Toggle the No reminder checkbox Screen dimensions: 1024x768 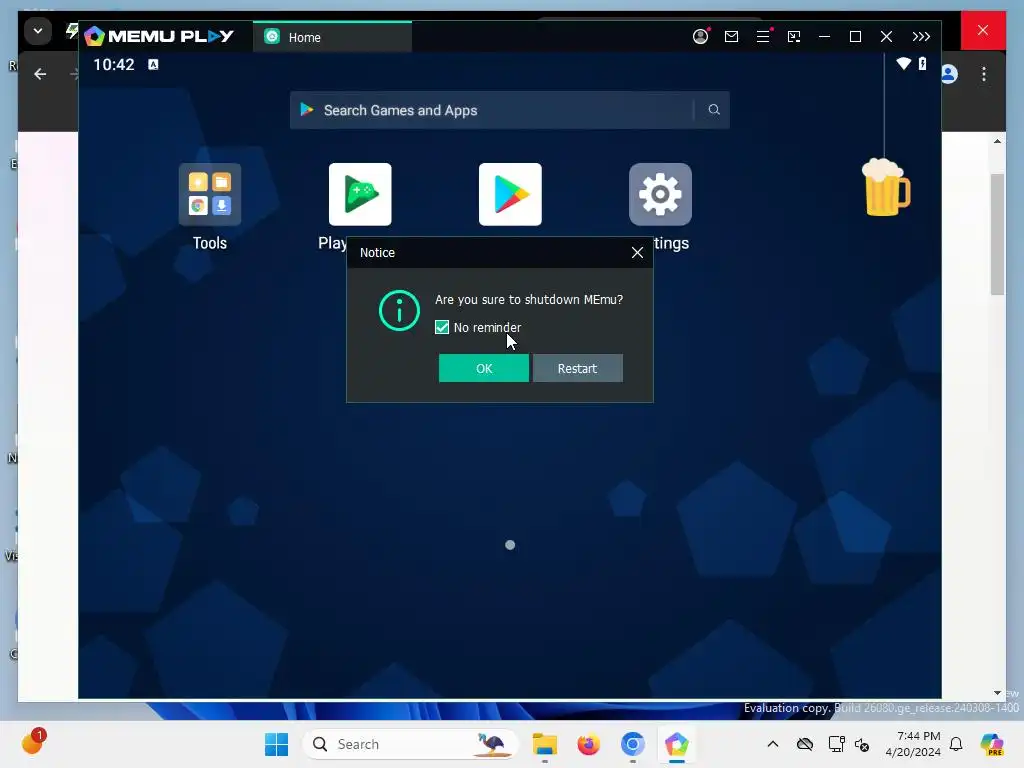[x=442, y=327]
